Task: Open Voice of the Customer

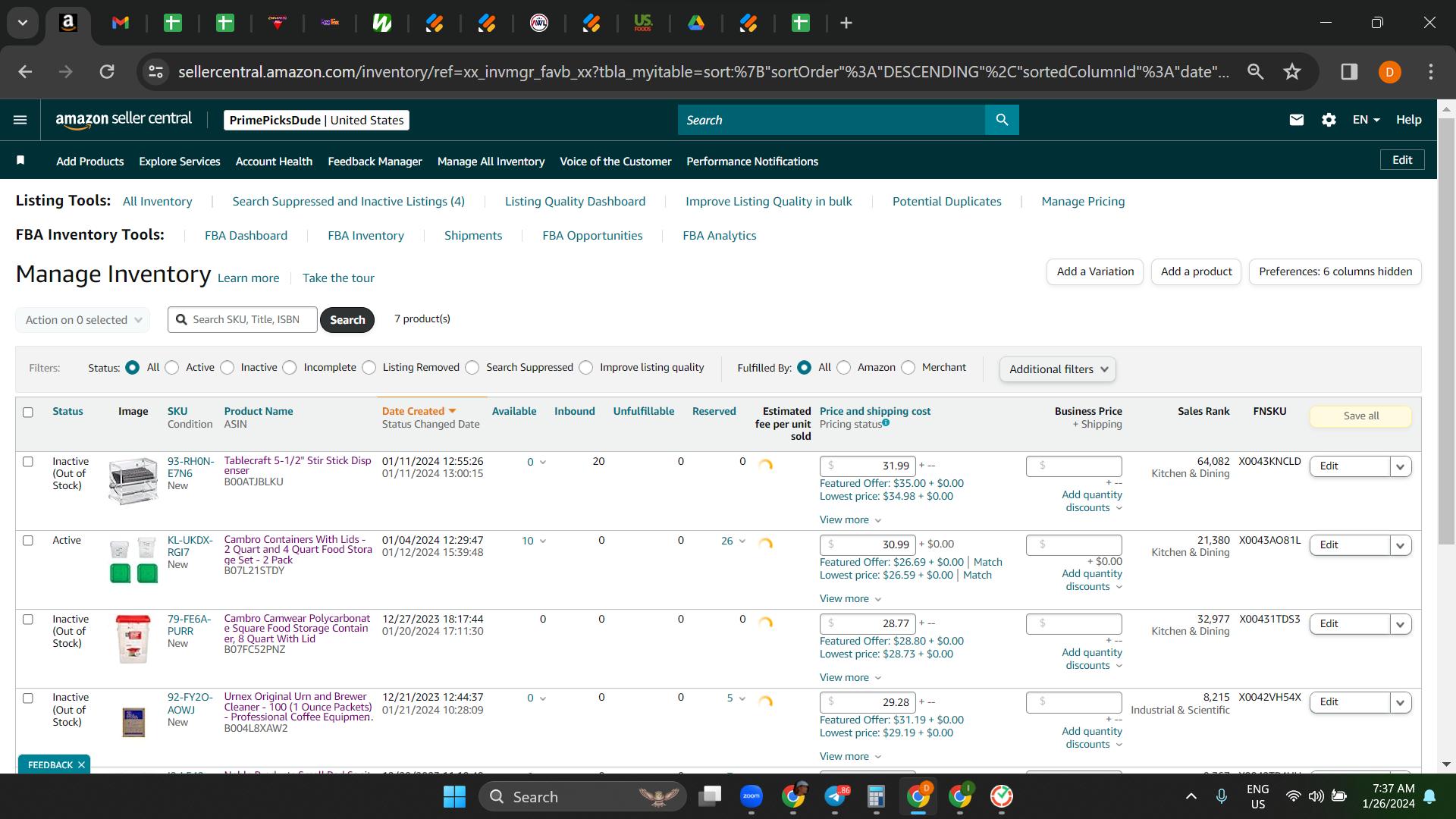Action: 615,161
